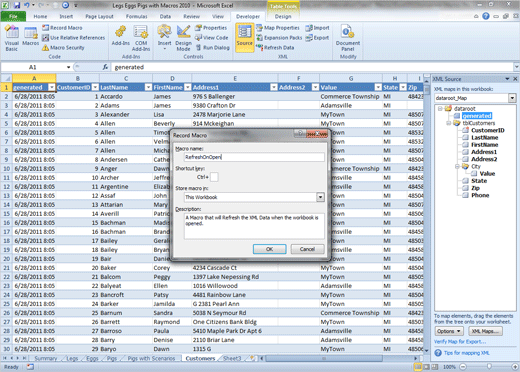Switch to the Home tab

coord(40,16)
